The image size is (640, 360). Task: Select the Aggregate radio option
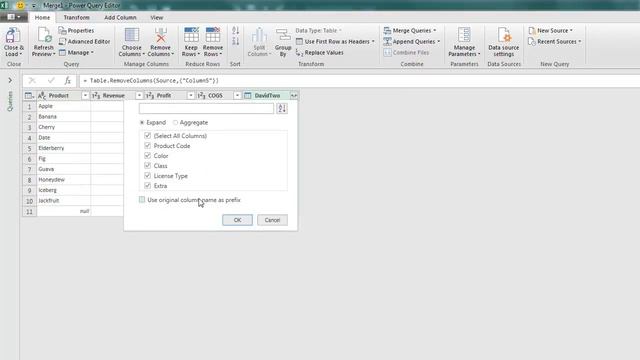point(176,122)
